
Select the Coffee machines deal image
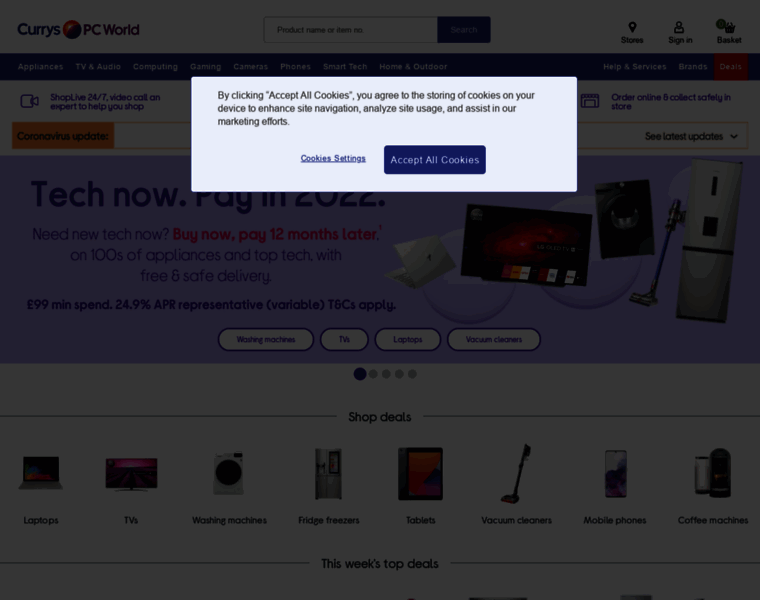point(712,473)
